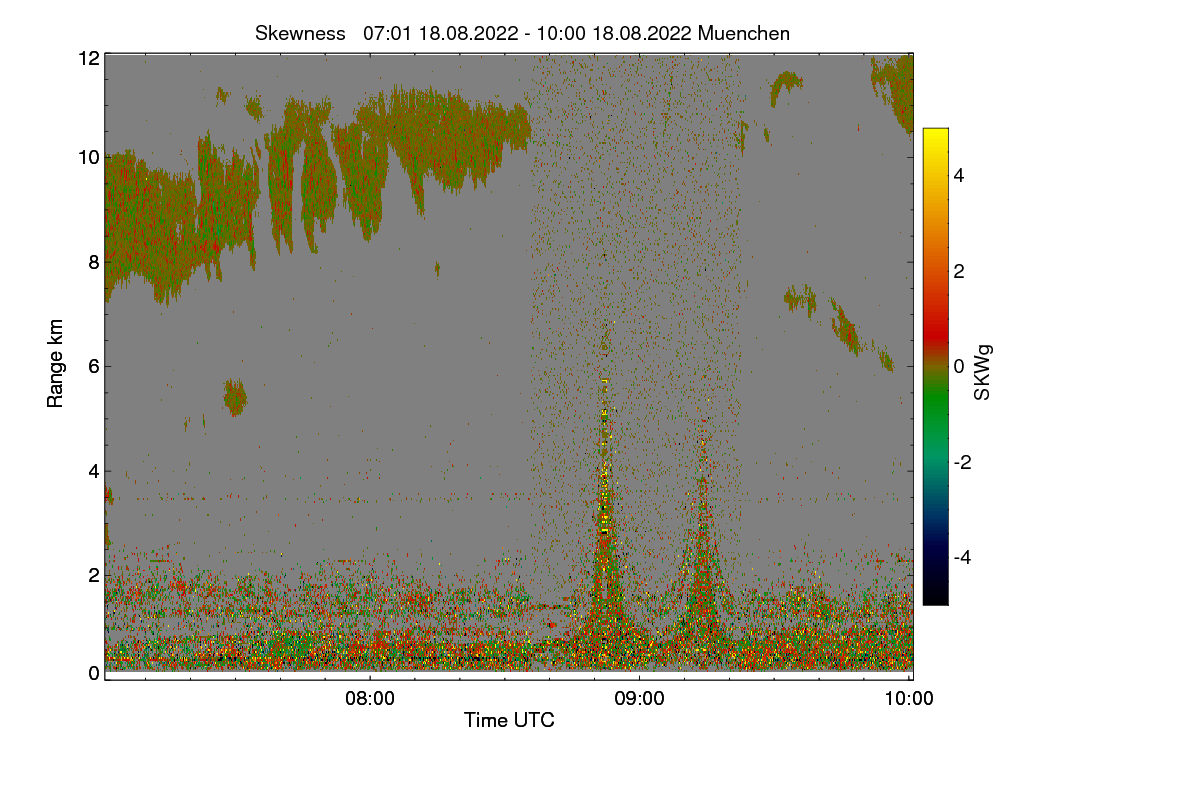Click the 6 km range tick label
The height and width of the screenshot is (800, 1200).
(x=93, y=366)
